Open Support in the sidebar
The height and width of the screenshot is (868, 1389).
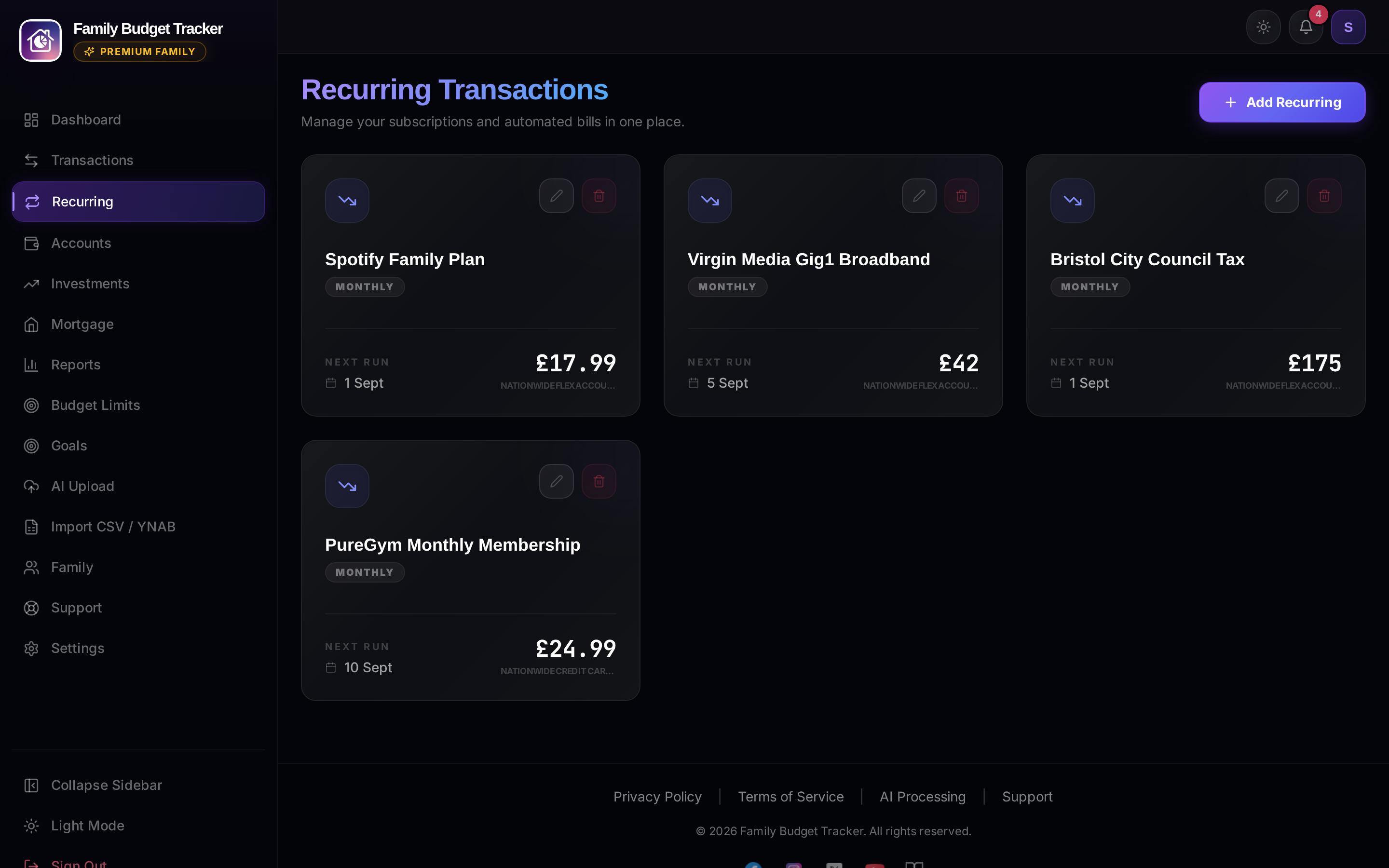(x=138, y=608)
